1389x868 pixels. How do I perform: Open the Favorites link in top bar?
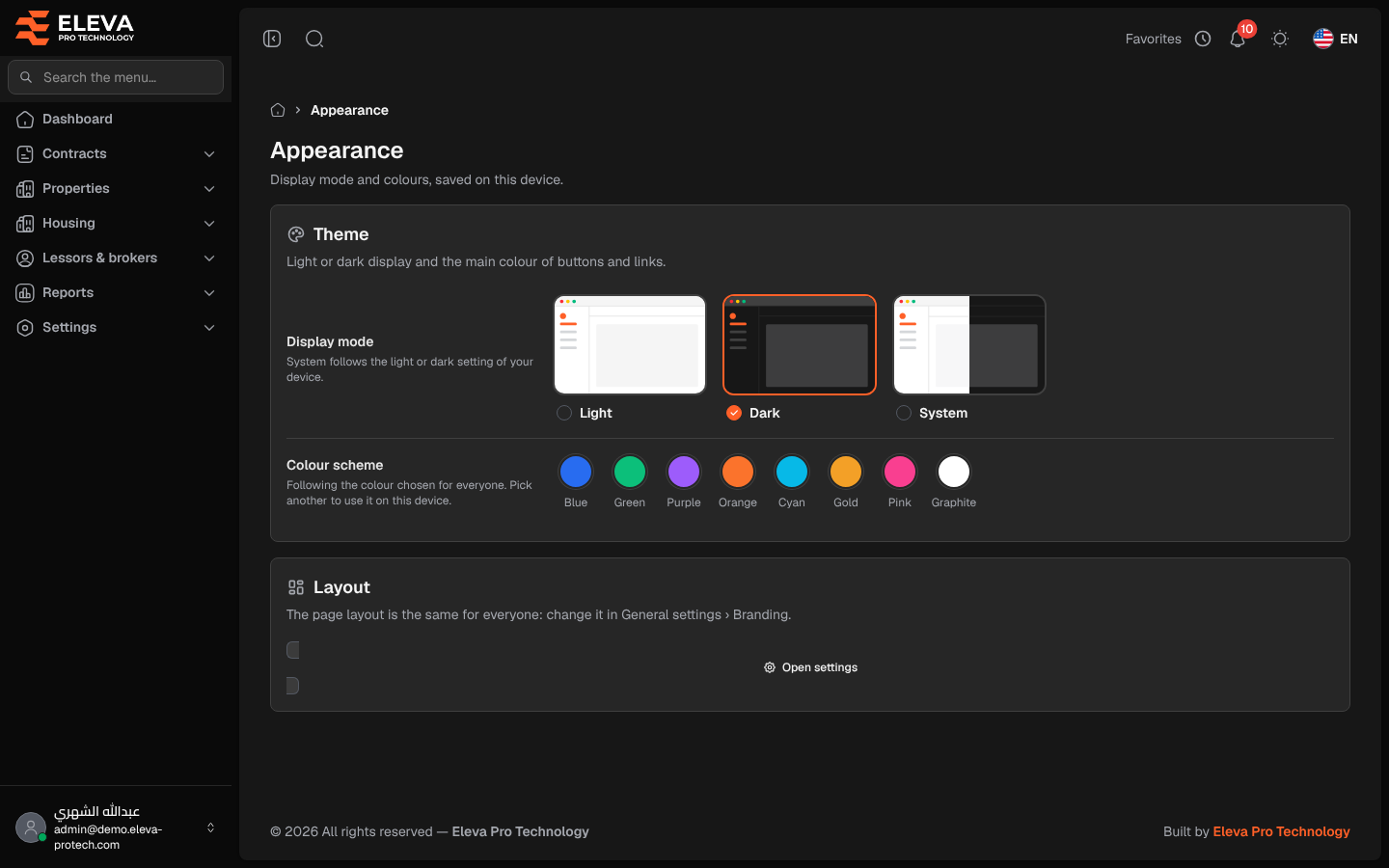click(1154, 39)
